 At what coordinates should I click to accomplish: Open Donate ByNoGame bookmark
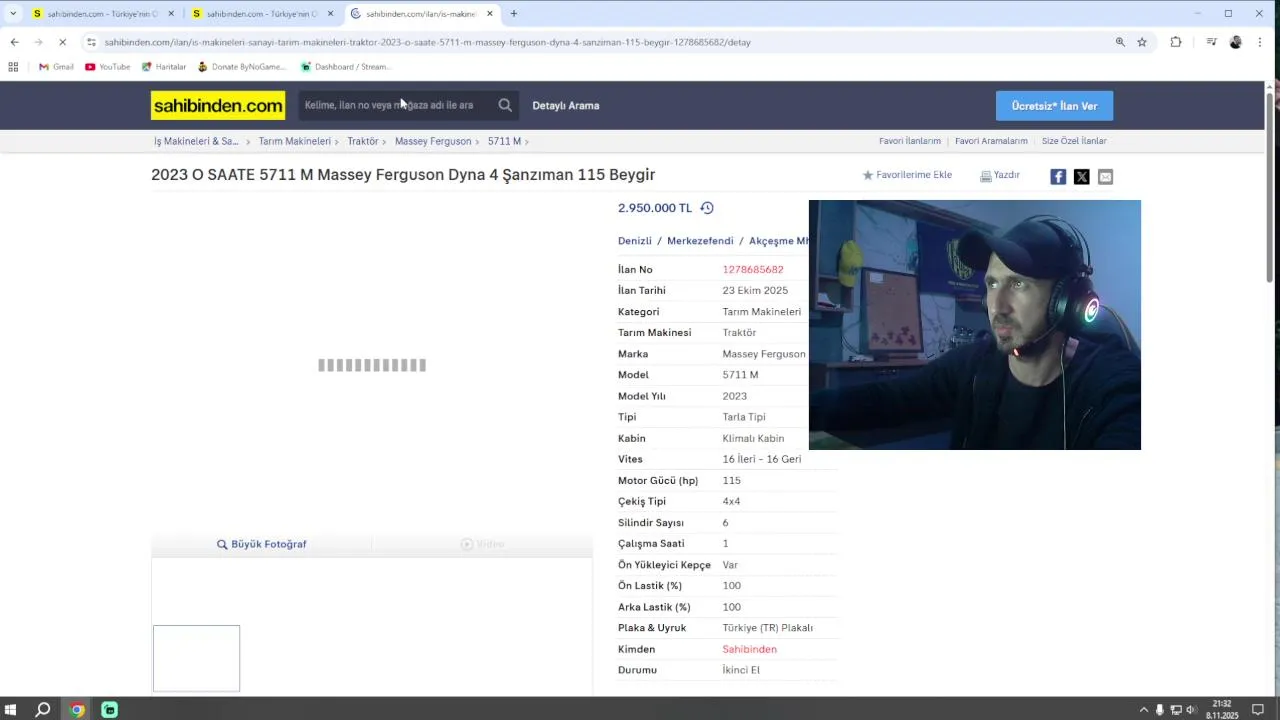click(242, 67)
